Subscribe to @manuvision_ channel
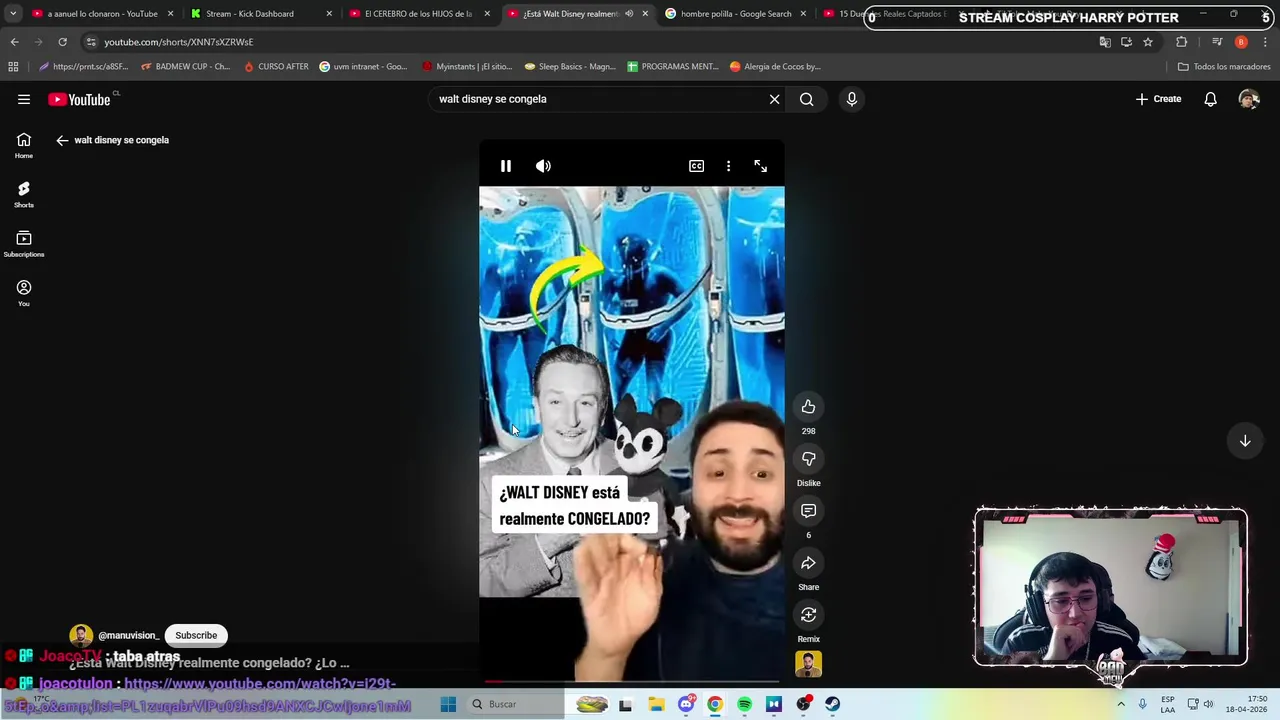 [196, 635]
